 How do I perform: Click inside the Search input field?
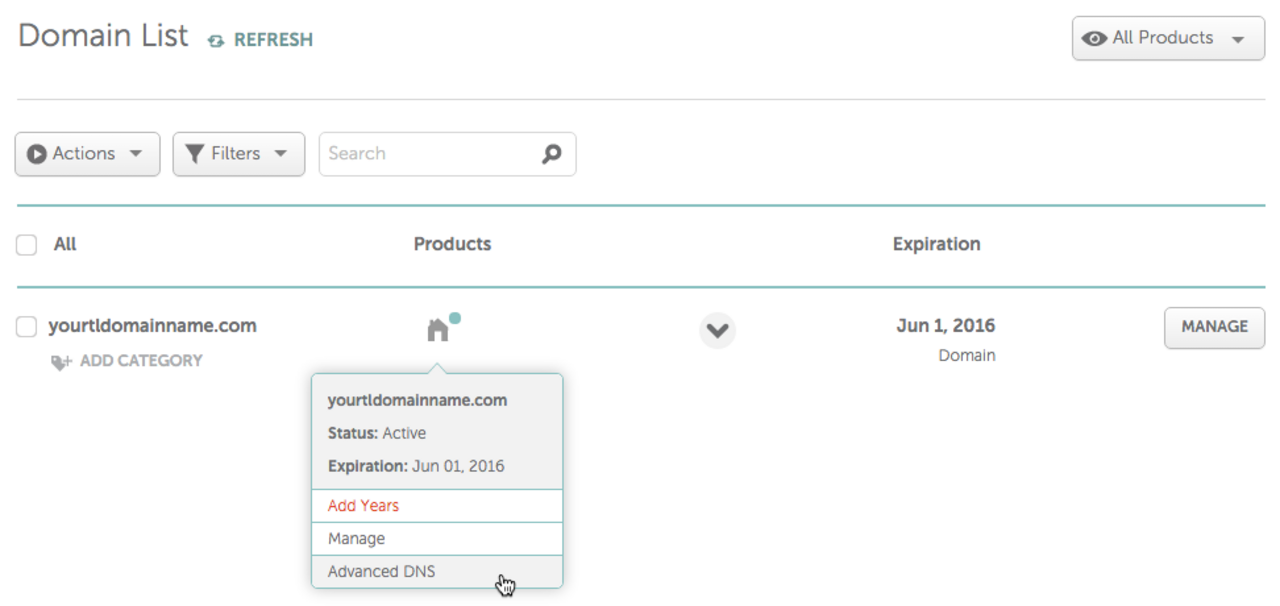click(420, 154)
